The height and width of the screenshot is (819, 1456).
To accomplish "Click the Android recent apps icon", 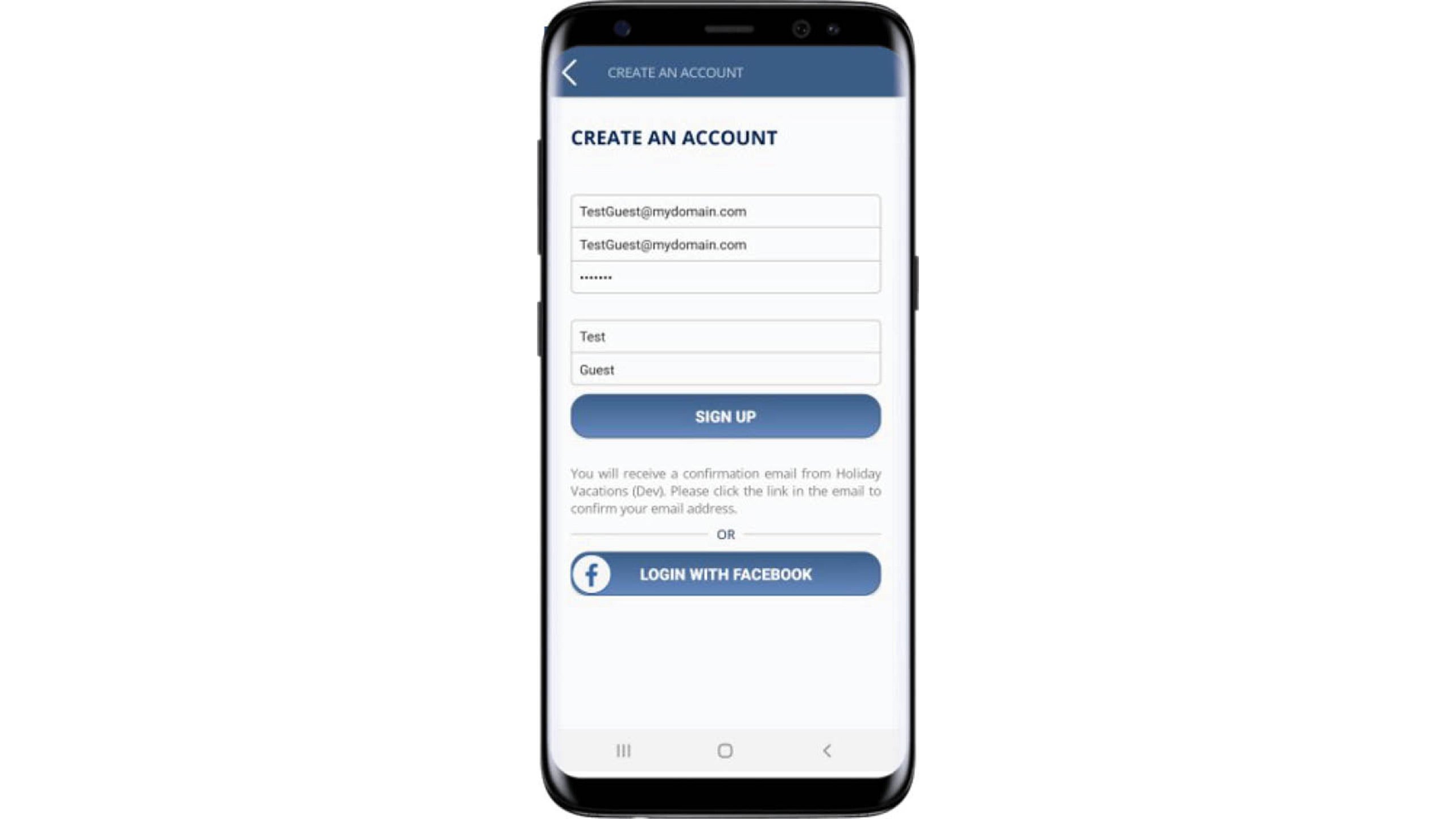I will (622, 750).
